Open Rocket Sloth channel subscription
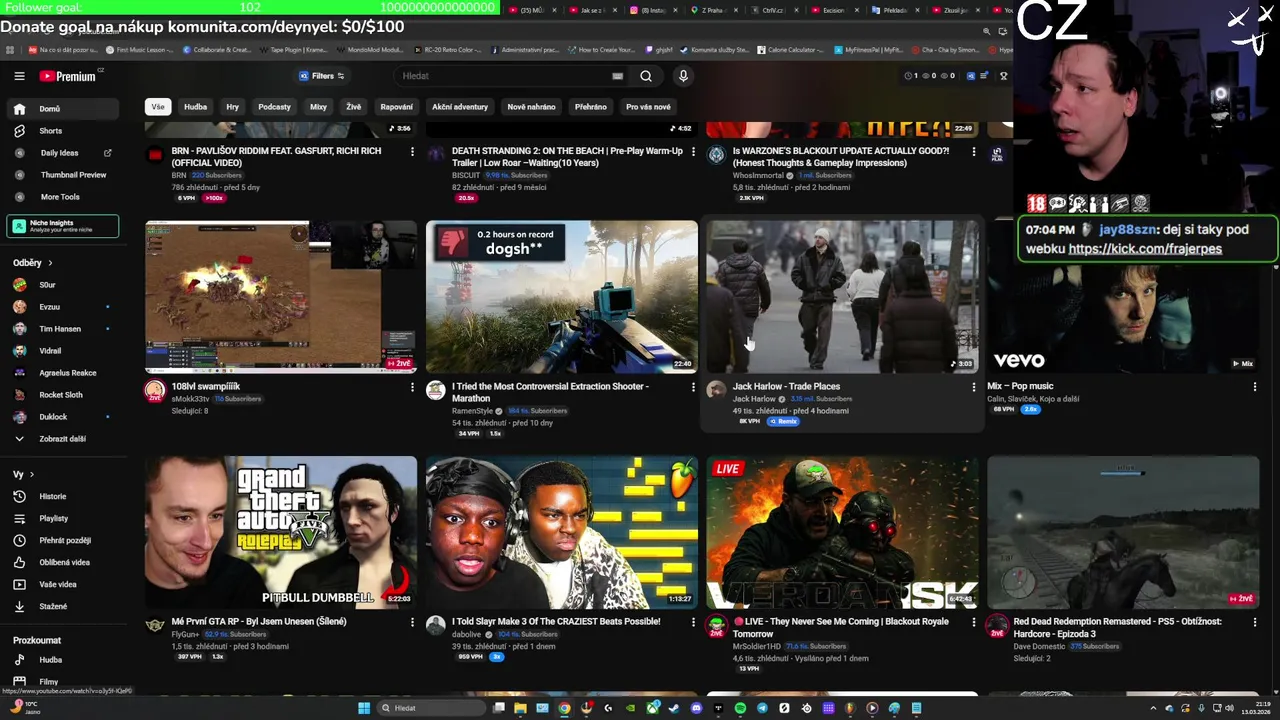The image size is (1280, 720). 61,395
